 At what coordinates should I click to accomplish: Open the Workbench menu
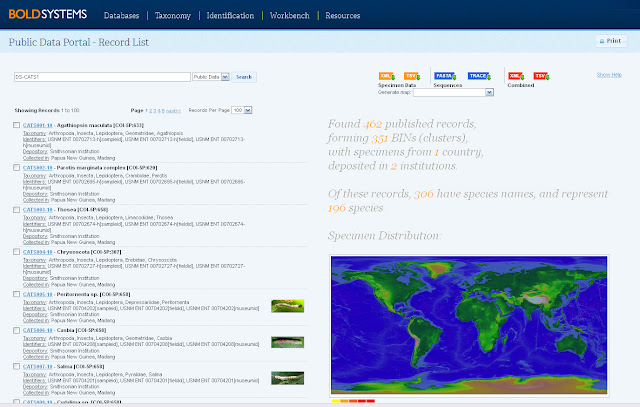(289, 16)
